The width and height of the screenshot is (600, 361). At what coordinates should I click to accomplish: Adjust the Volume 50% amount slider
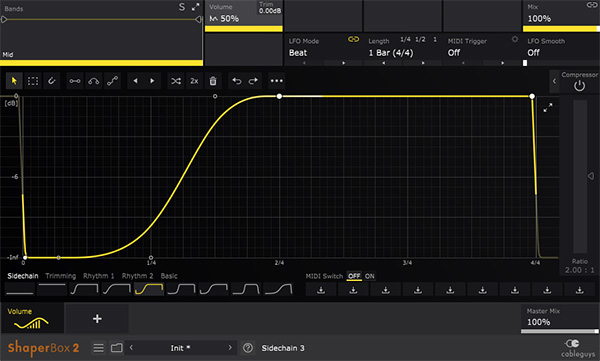[244, 29]
